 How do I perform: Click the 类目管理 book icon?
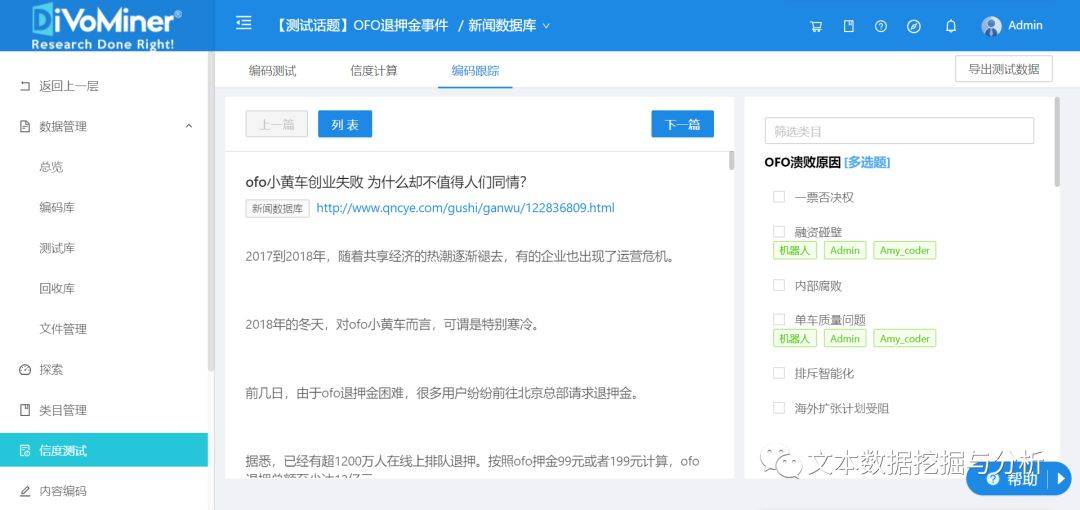click(25, 410)
